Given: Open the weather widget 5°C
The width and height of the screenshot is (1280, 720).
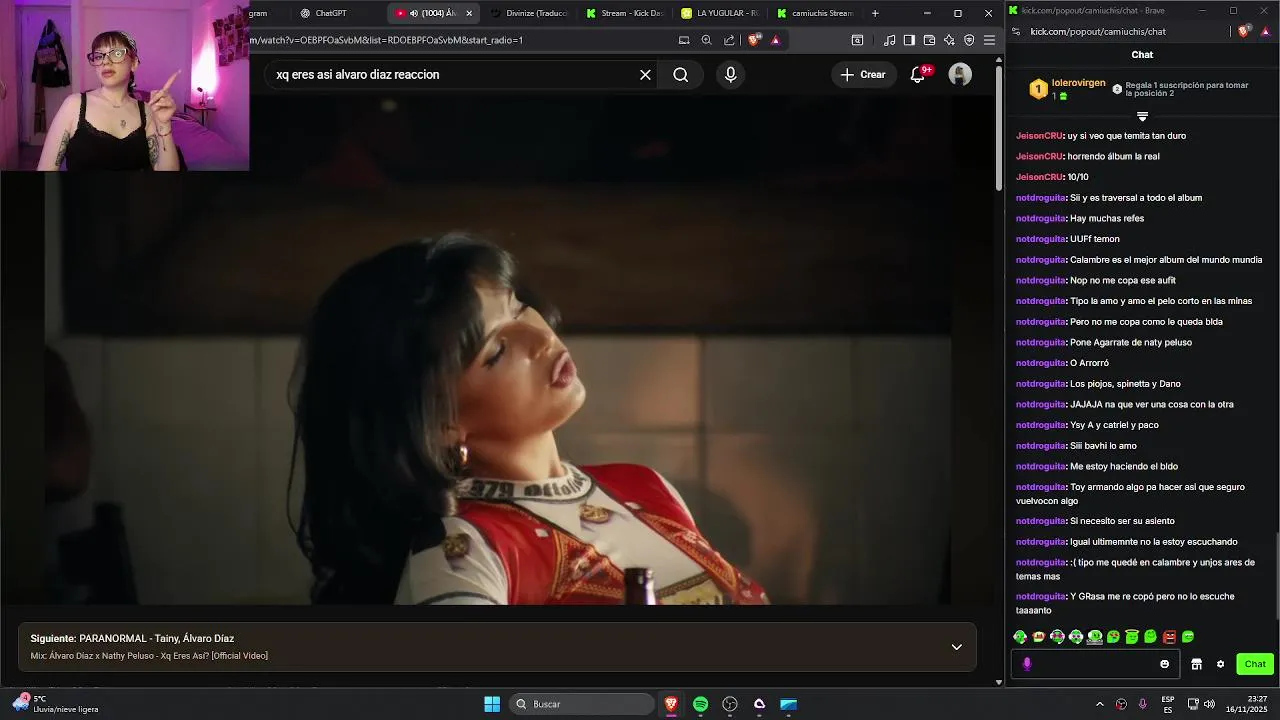Looking at the screenshot, I should (56, 704).
